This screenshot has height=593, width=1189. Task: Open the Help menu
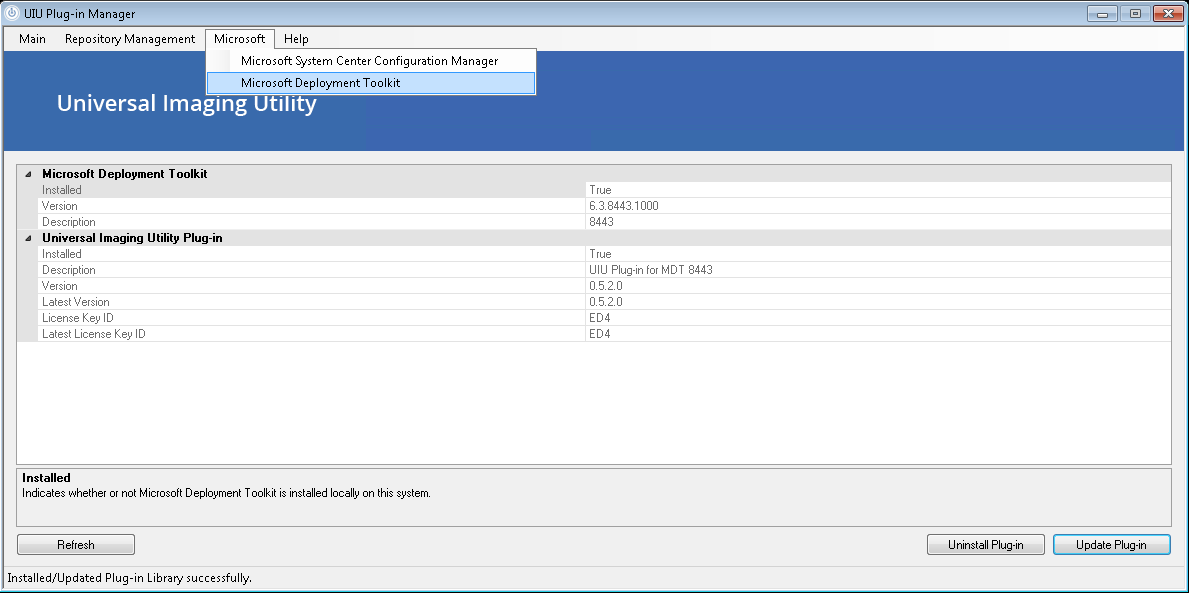click(x=296, y=39)
